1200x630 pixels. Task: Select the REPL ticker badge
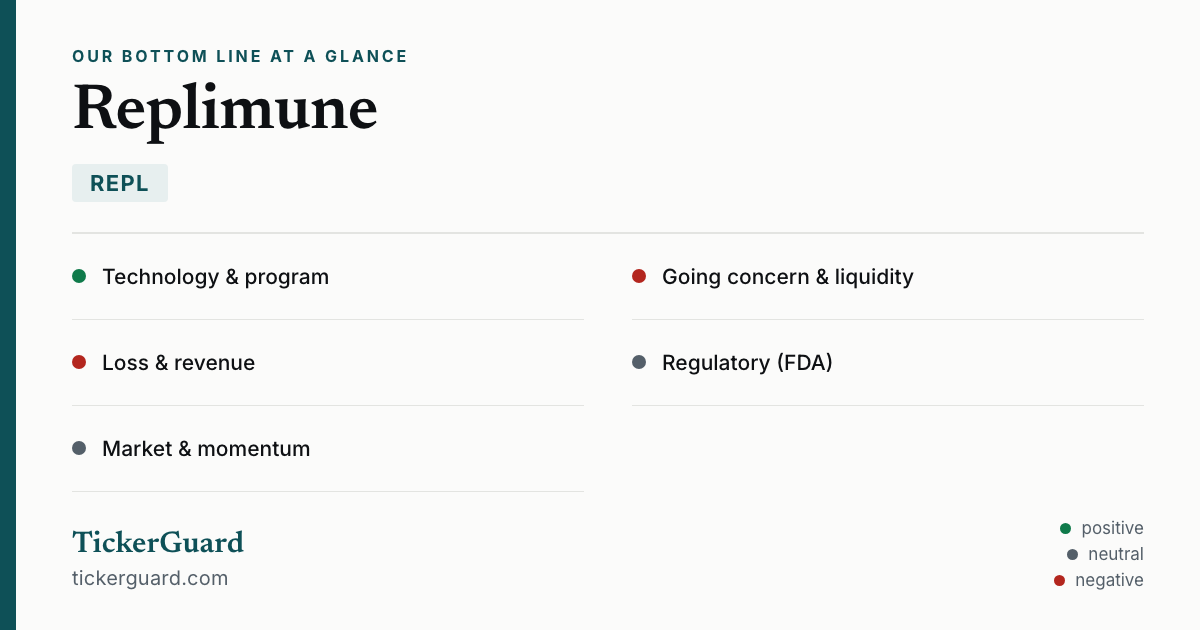tap(120, 183)
